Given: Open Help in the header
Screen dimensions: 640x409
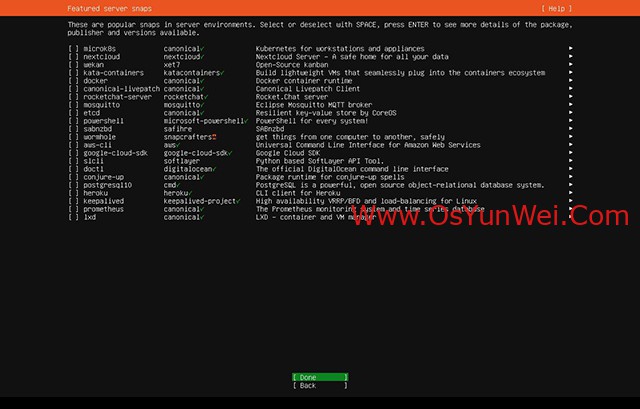Looking at the screenshot, I should [x=557, y=8].
